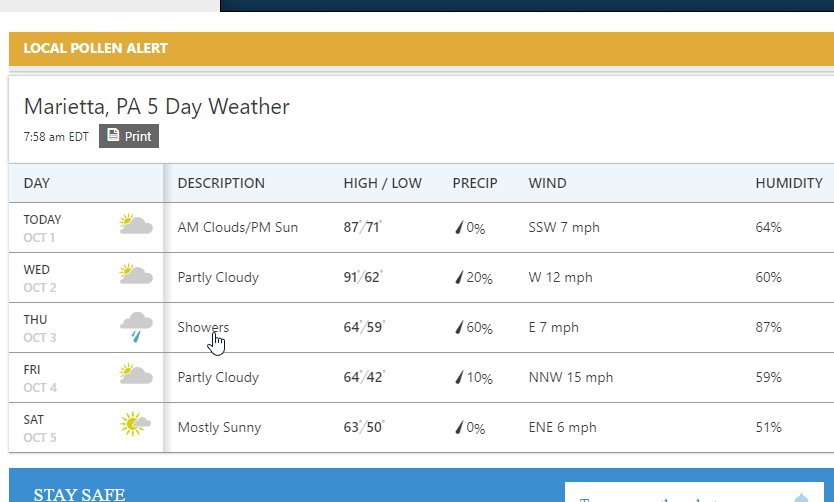
Task: Click the raindrop icon beside 60% precip
Action: [459, 328]
